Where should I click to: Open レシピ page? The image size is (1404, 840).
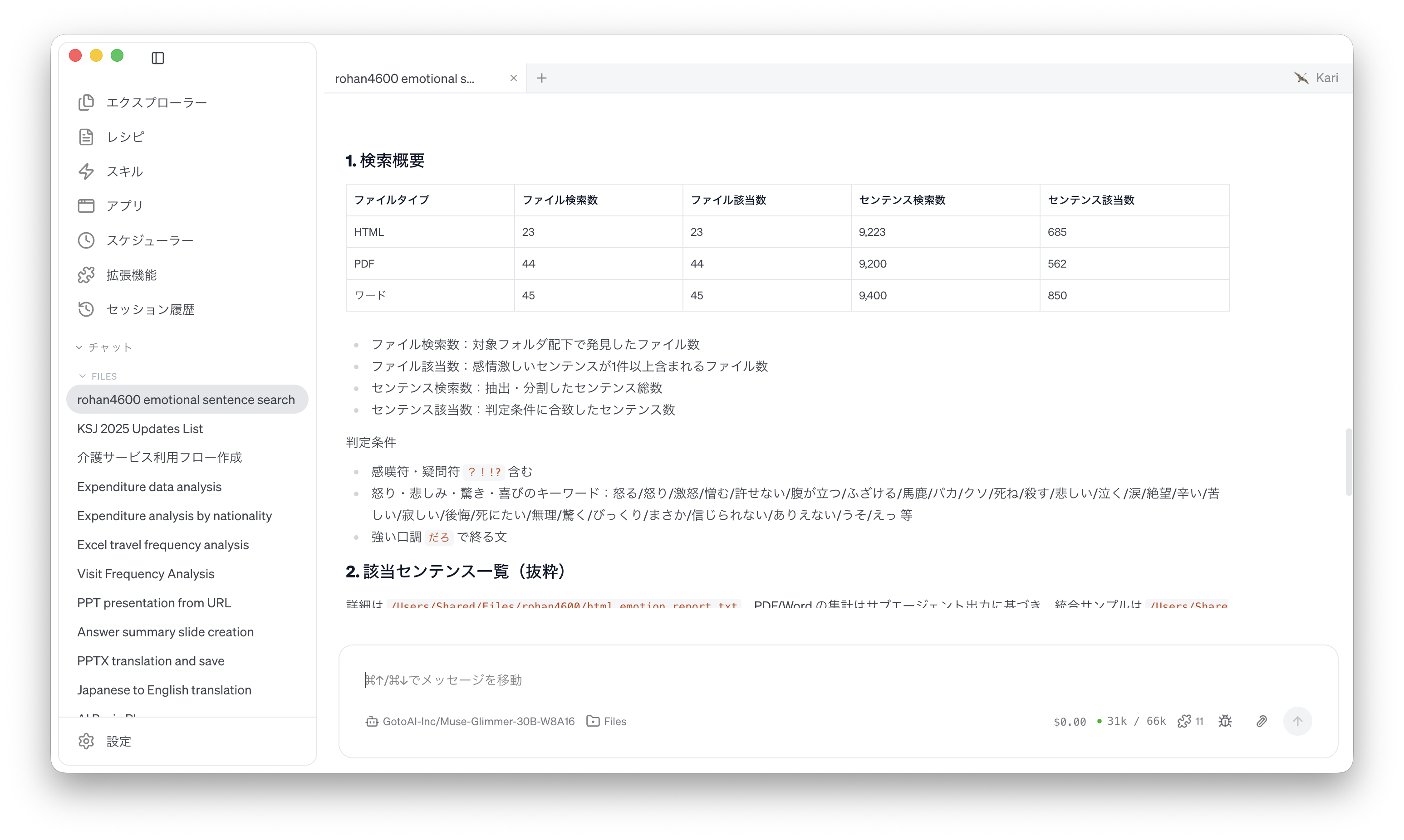click(x=111, y=137)
